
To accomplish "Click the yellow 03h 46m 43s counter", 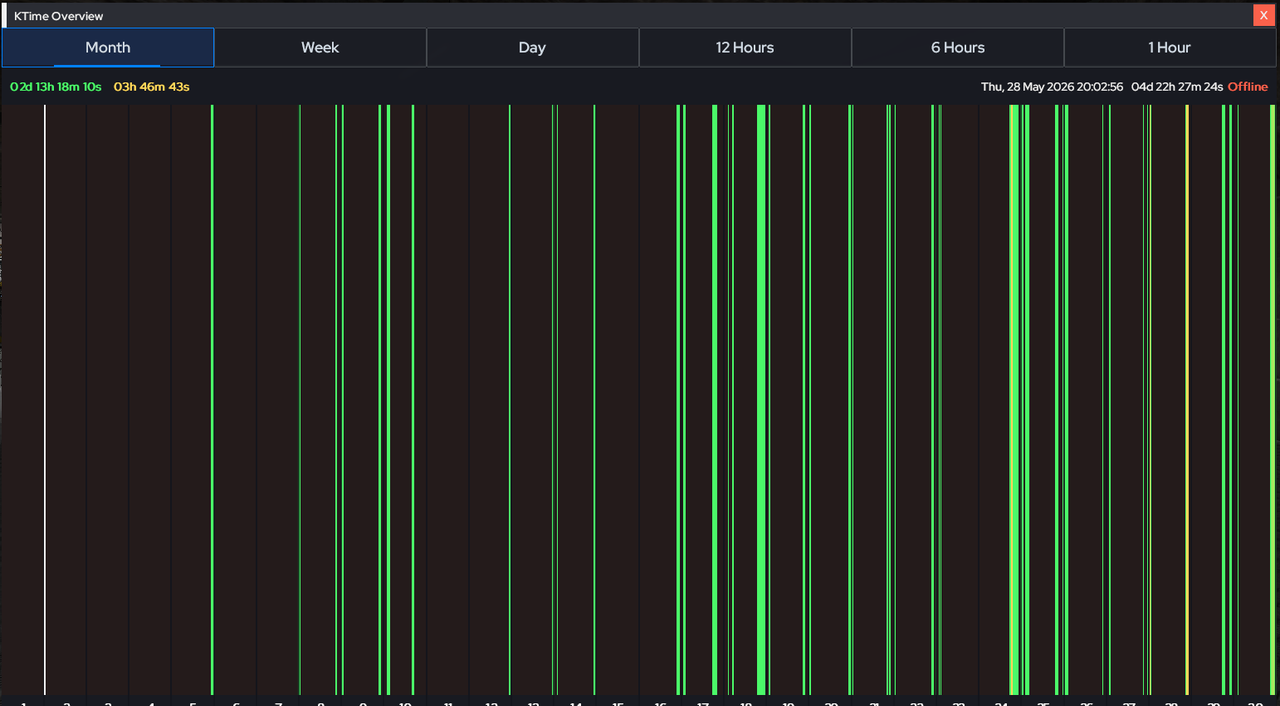I will 151,87.
